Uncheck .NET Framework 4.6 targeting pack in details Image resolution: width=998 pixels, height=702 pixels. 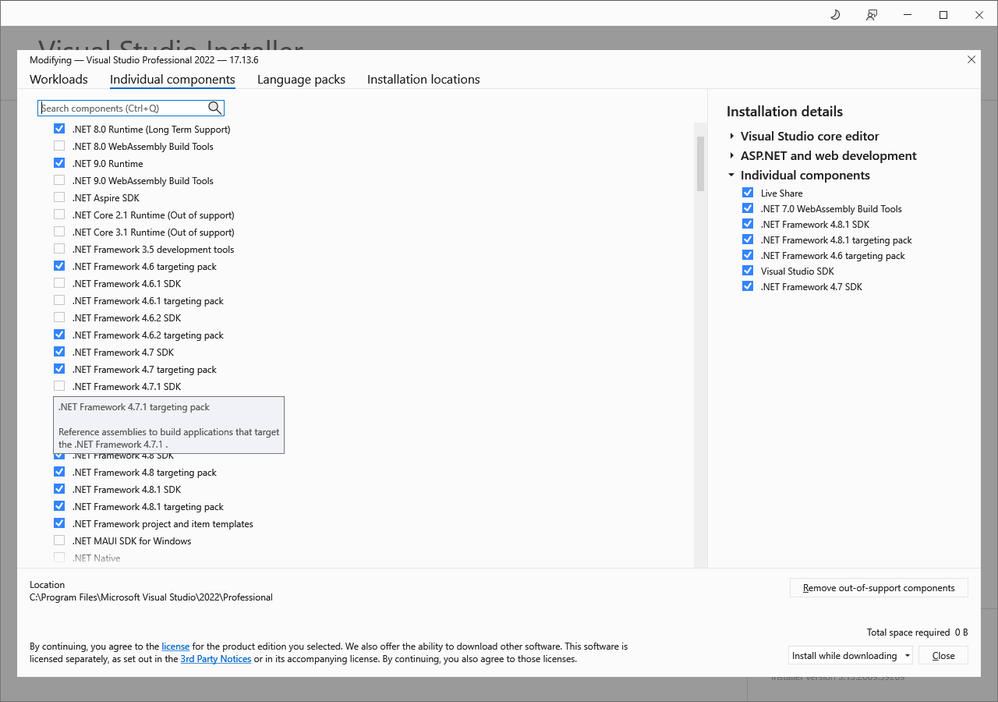[748, 255]
